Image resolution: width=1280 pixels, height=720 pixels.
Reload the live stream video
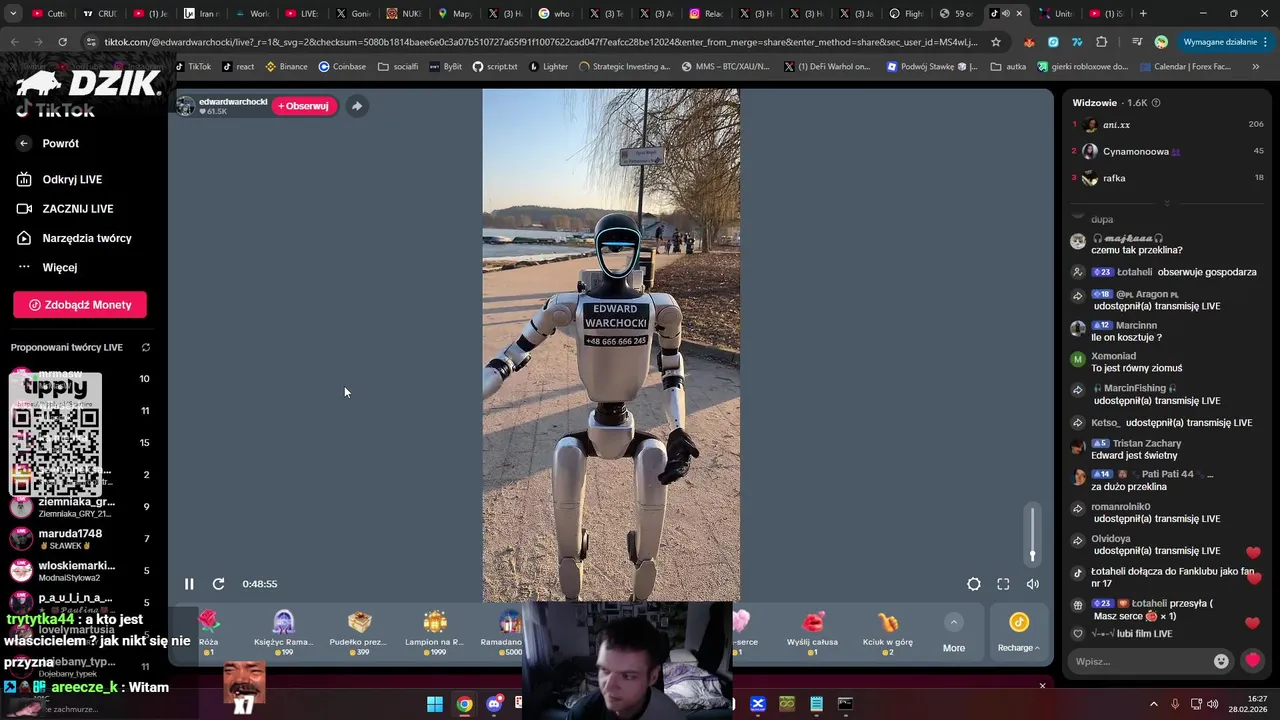[x=219, y=584]
